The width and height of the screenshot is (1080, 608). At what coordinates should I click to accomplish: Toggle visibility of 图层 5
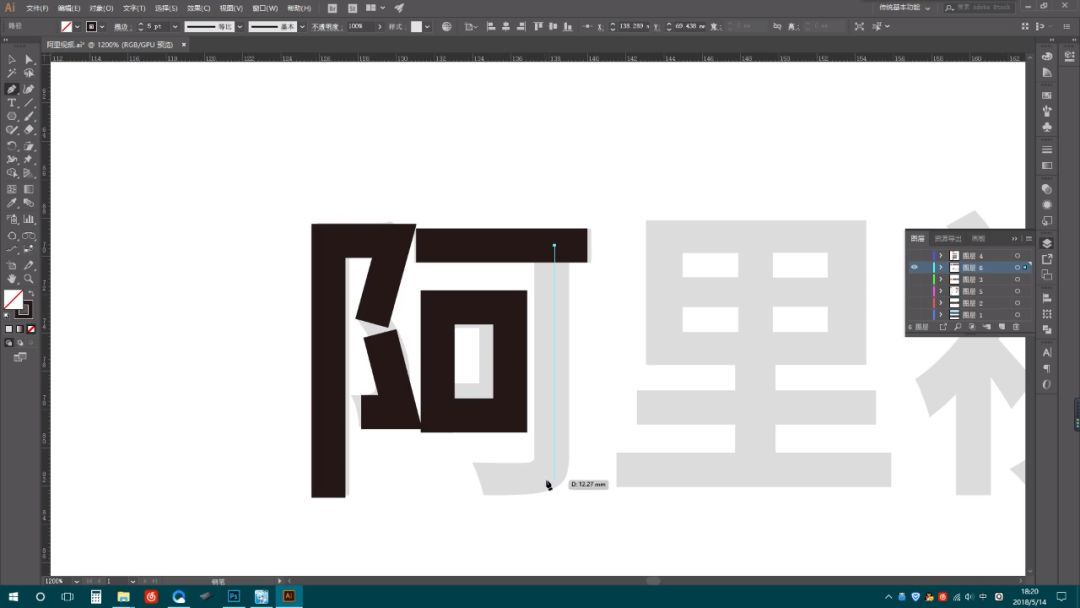coord(914,291)
